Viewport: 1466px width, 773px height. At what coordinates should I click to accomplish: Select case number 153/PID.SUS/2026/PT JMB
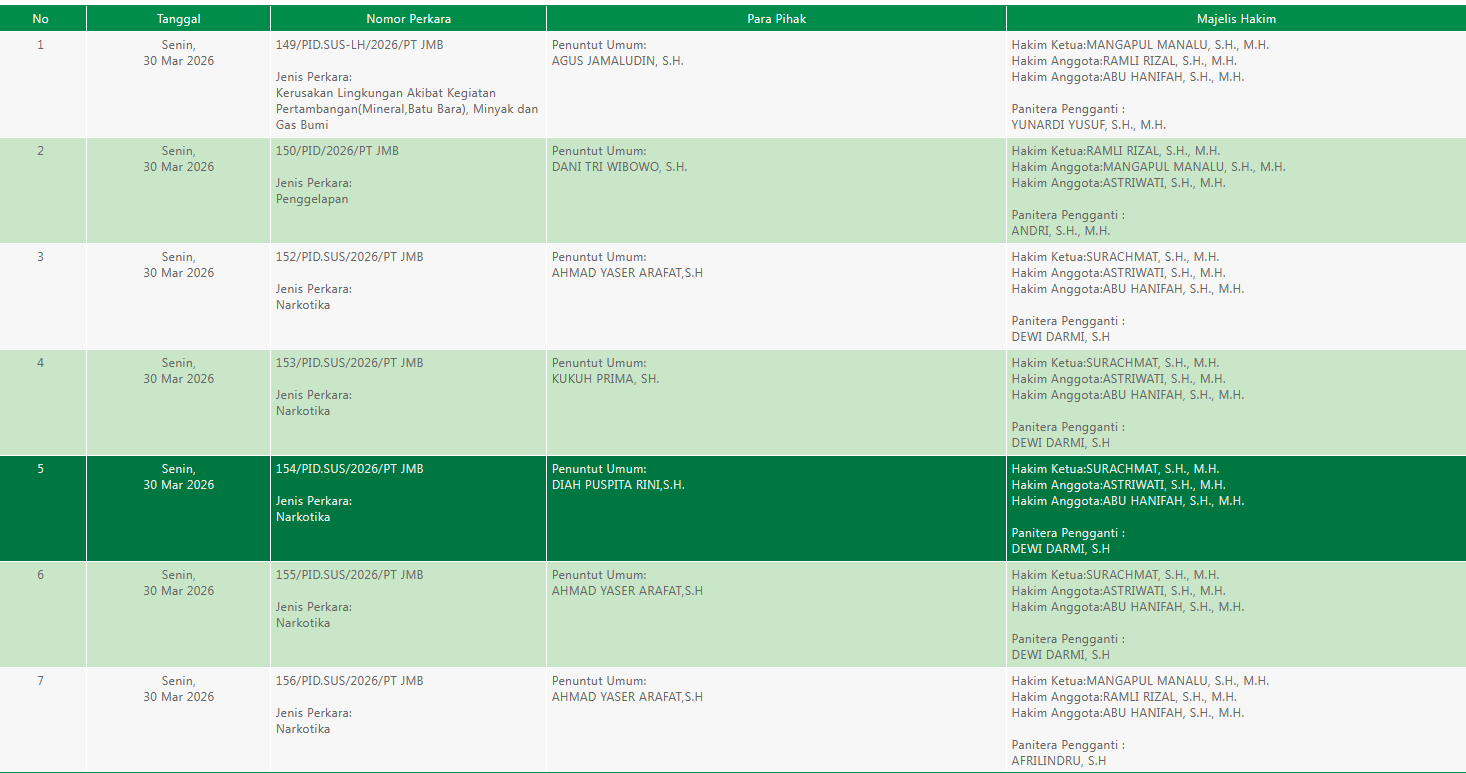[349, 363]
